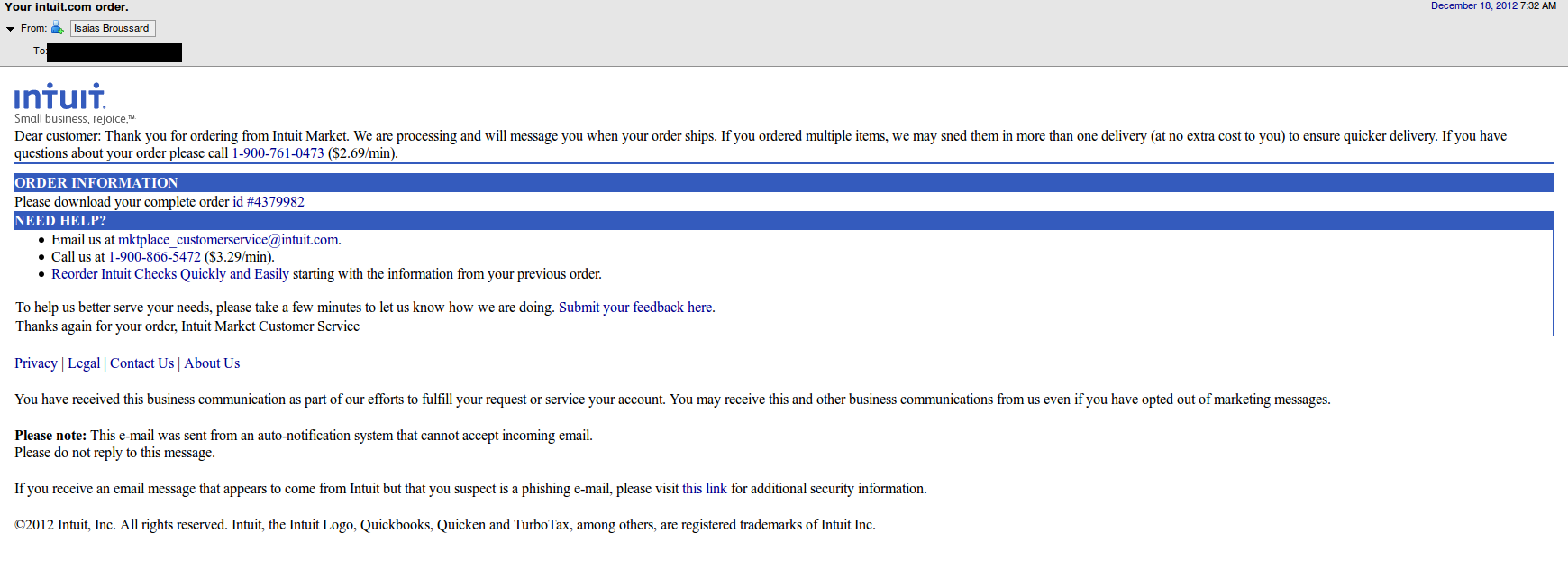Click the email subject 'Your intuit.com order.'

click(x=67, y=6)
